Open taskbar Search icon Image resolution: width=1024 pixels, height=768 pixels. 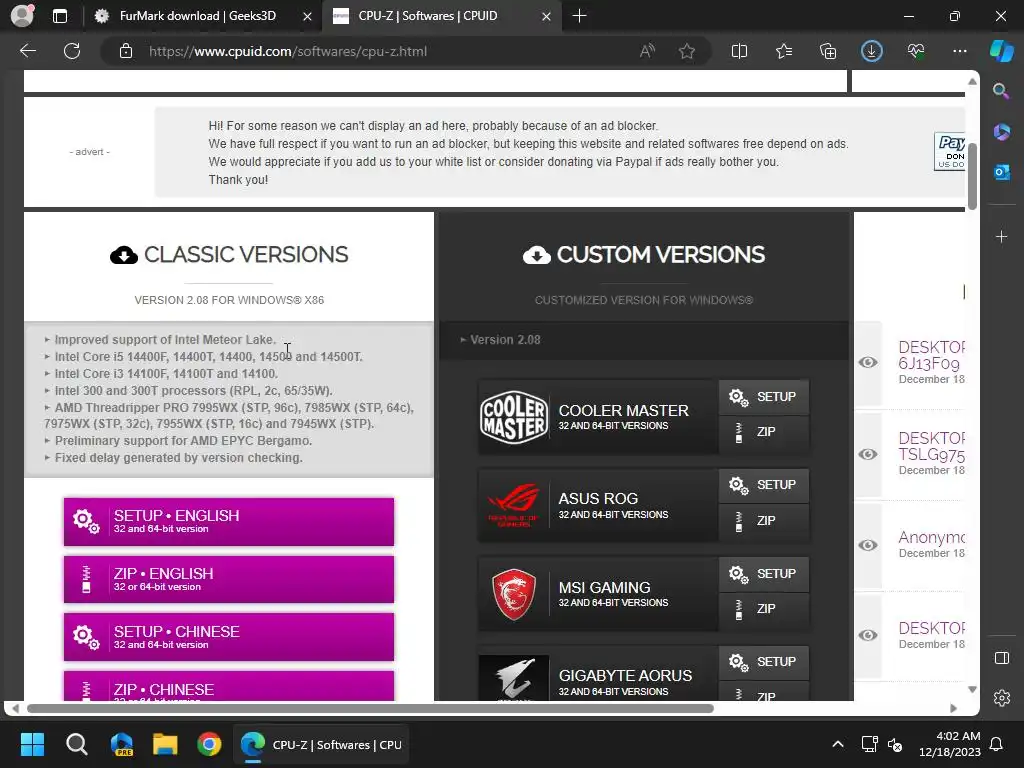pos(76,744)
